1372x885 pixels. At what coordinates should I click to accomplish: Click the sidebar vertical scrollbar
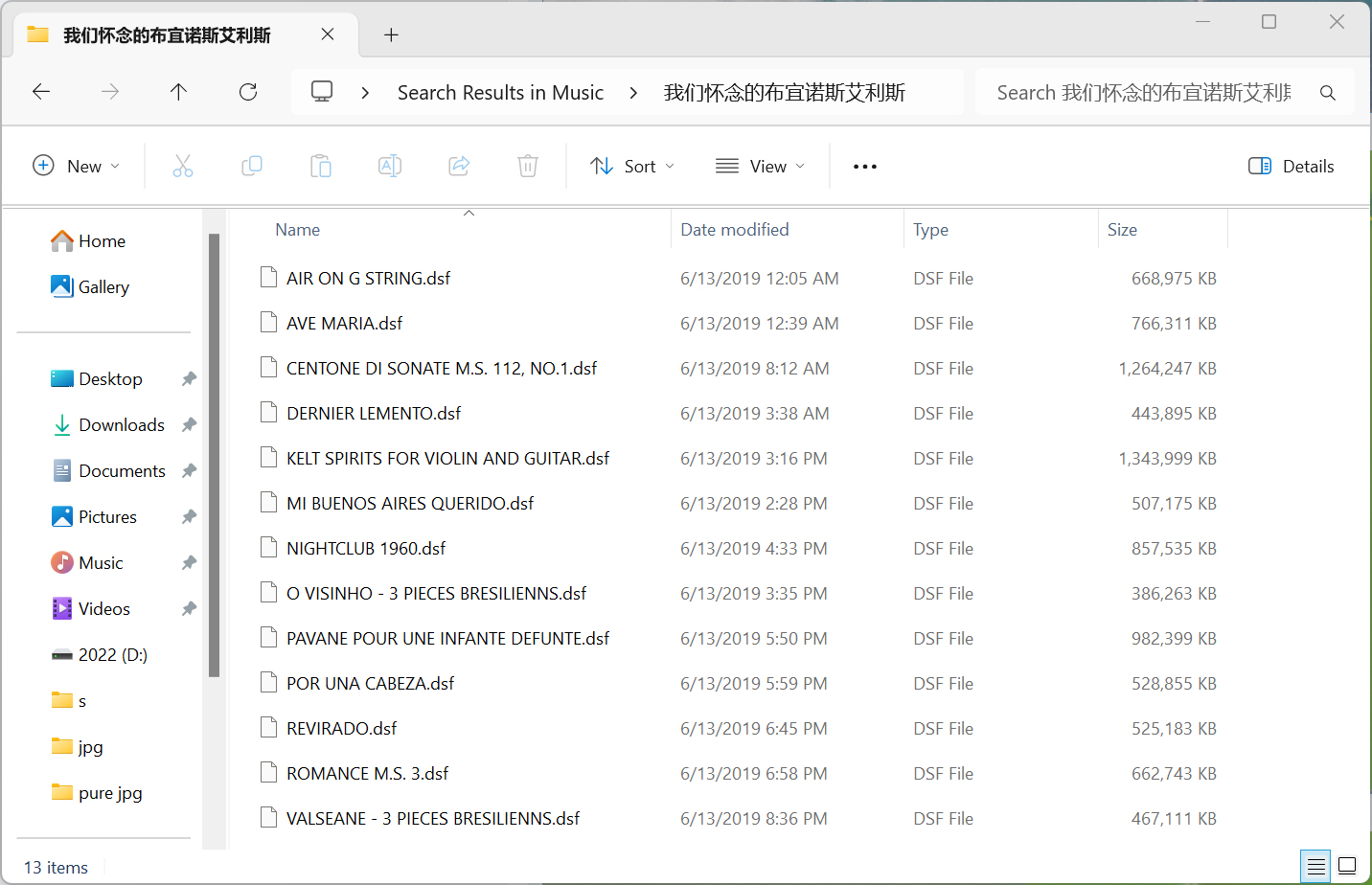214,455
